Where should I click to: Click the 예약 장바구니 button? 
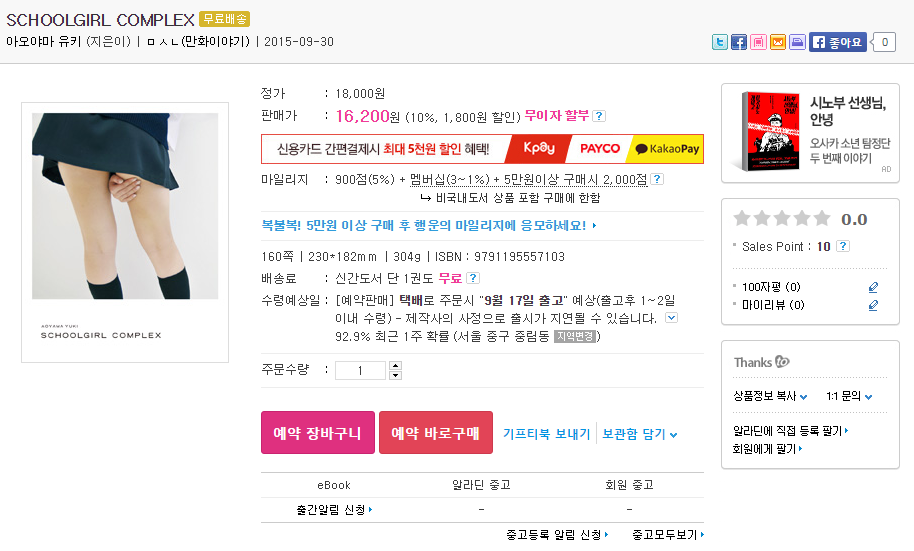[318, 433]
